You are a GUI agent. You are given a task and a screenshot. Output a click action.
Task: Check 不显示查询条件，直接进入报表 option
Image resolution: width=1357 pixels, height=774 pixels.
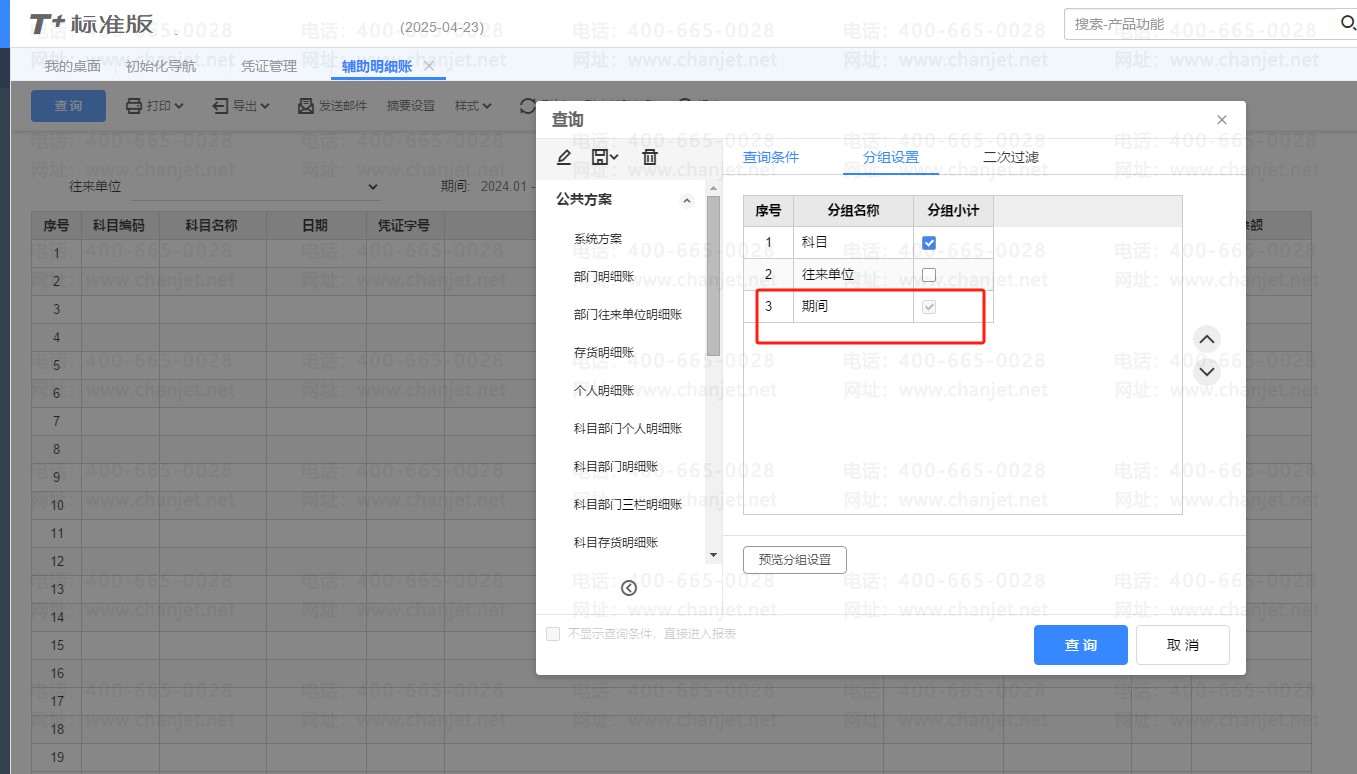coord(553,634)
